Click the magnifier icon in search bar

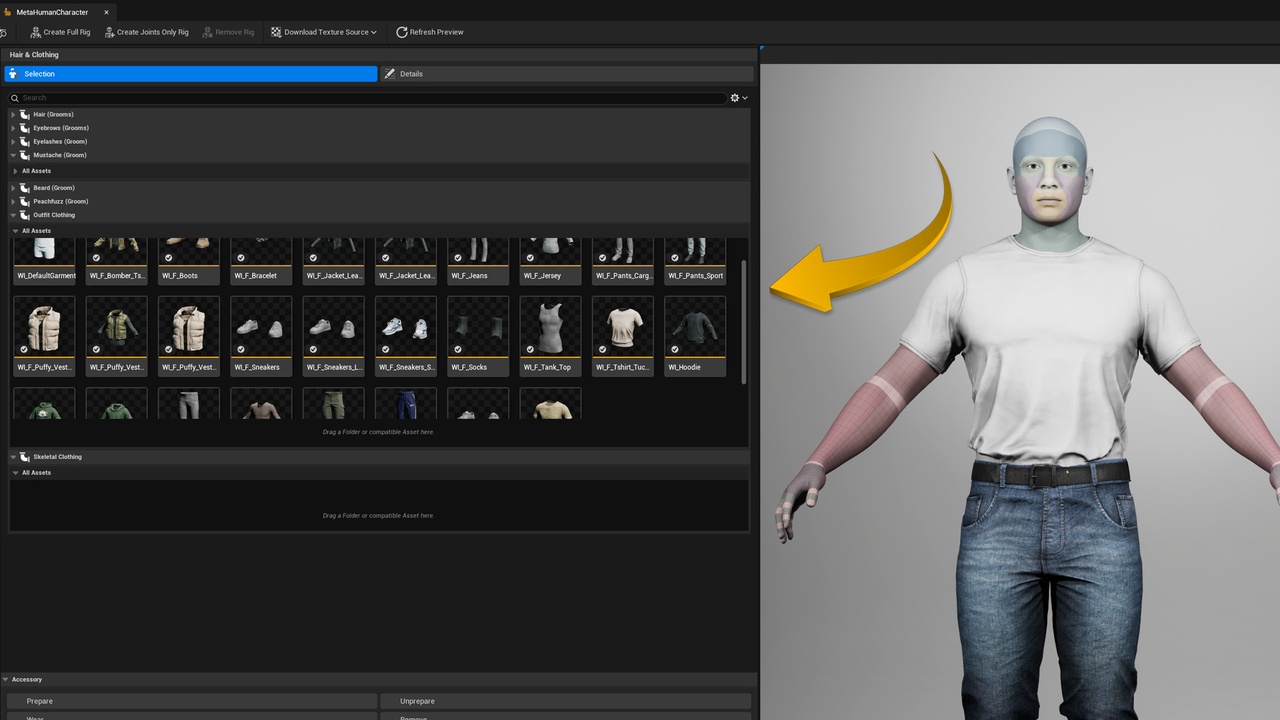point(15,98)
